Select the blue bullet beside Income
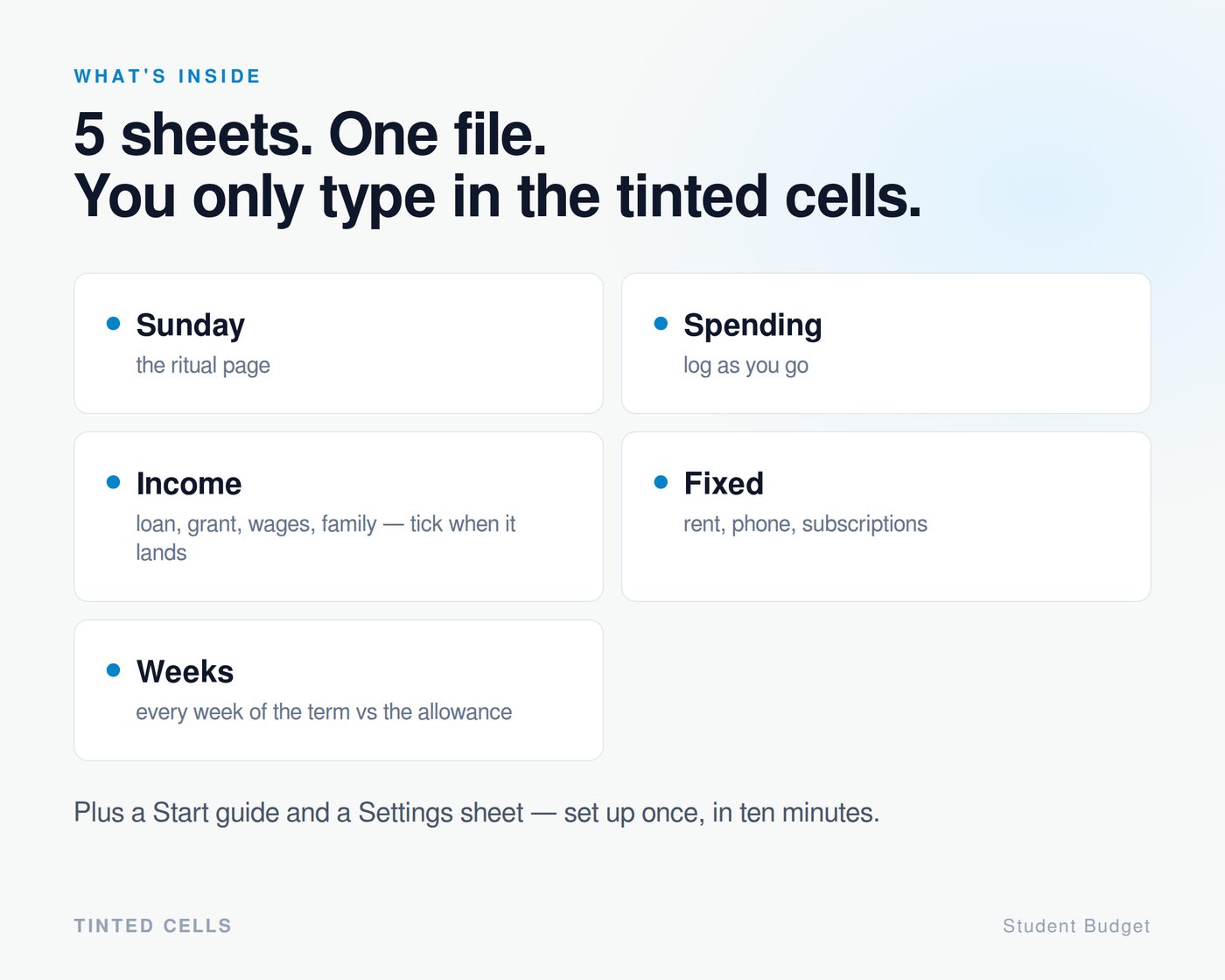Screen dimensions: 1225x980 [113, 482]
